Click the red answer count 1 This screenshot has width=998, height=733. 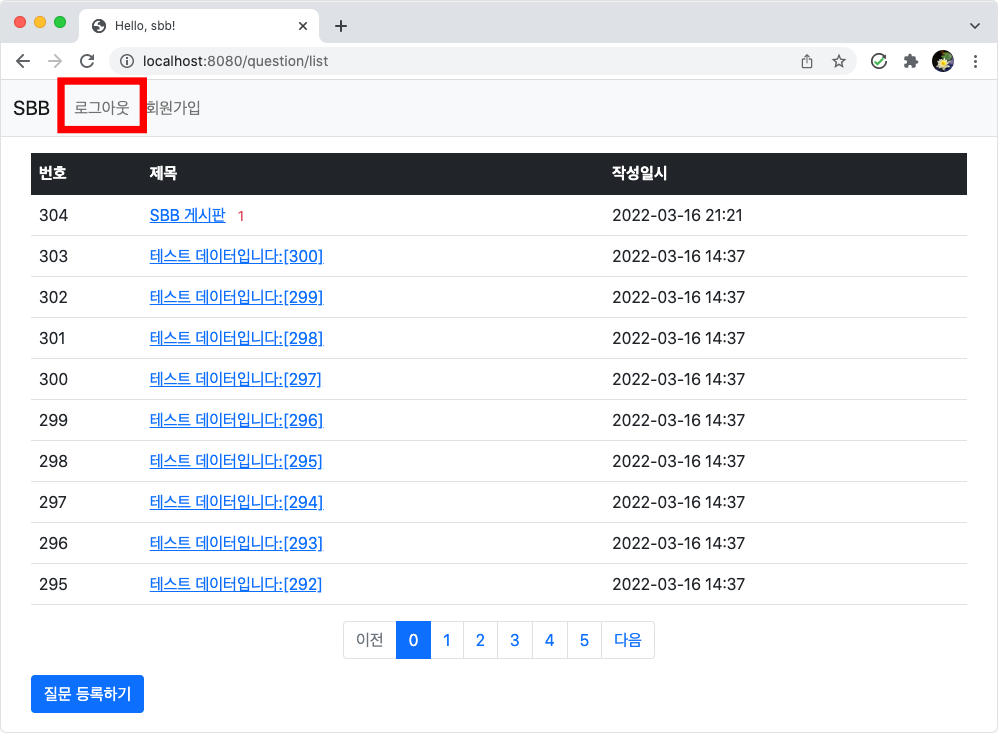[241, 216]
